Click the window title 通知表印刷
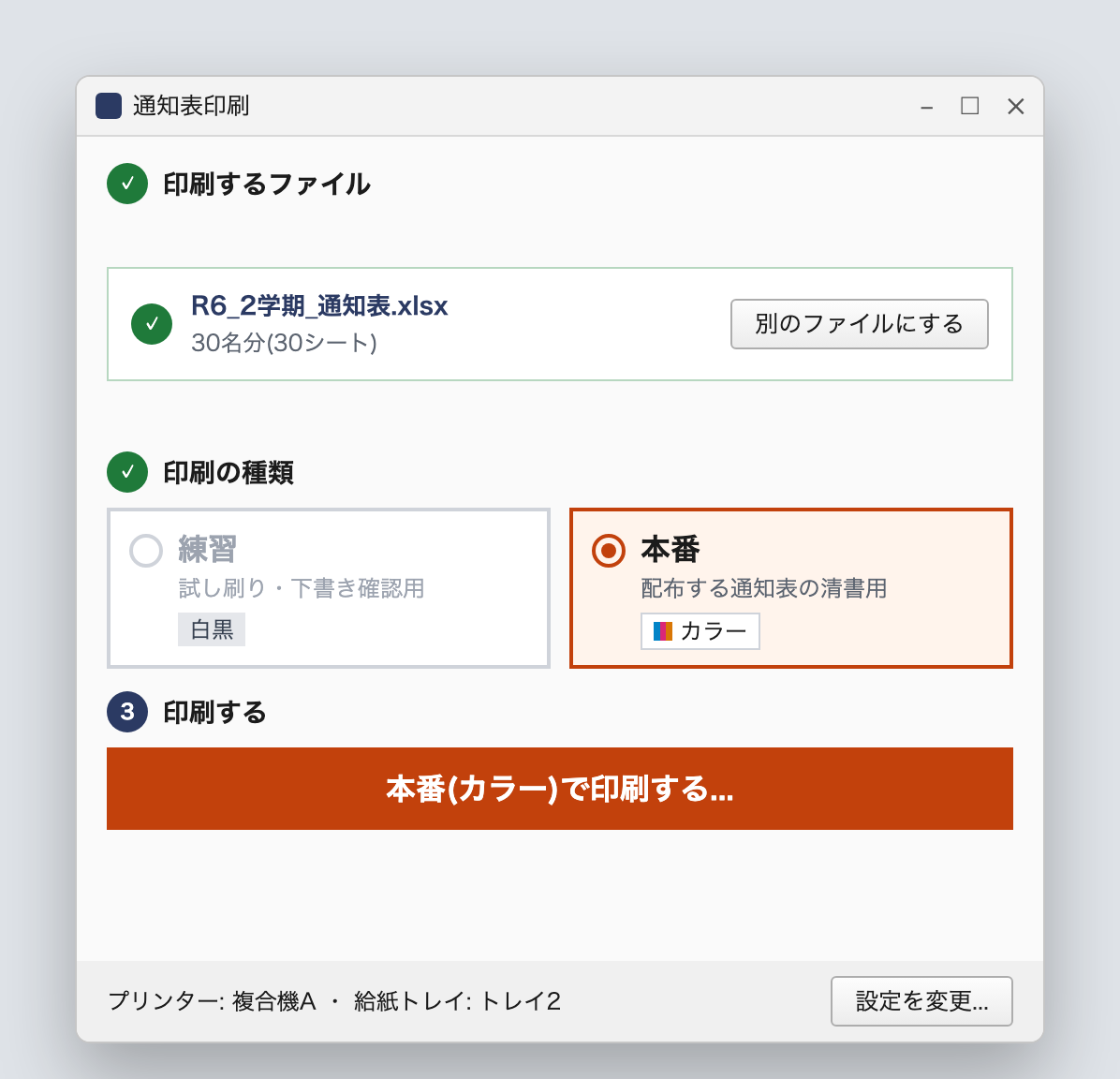Screen dimensions: 1120x1079 [x=191, y=106]
